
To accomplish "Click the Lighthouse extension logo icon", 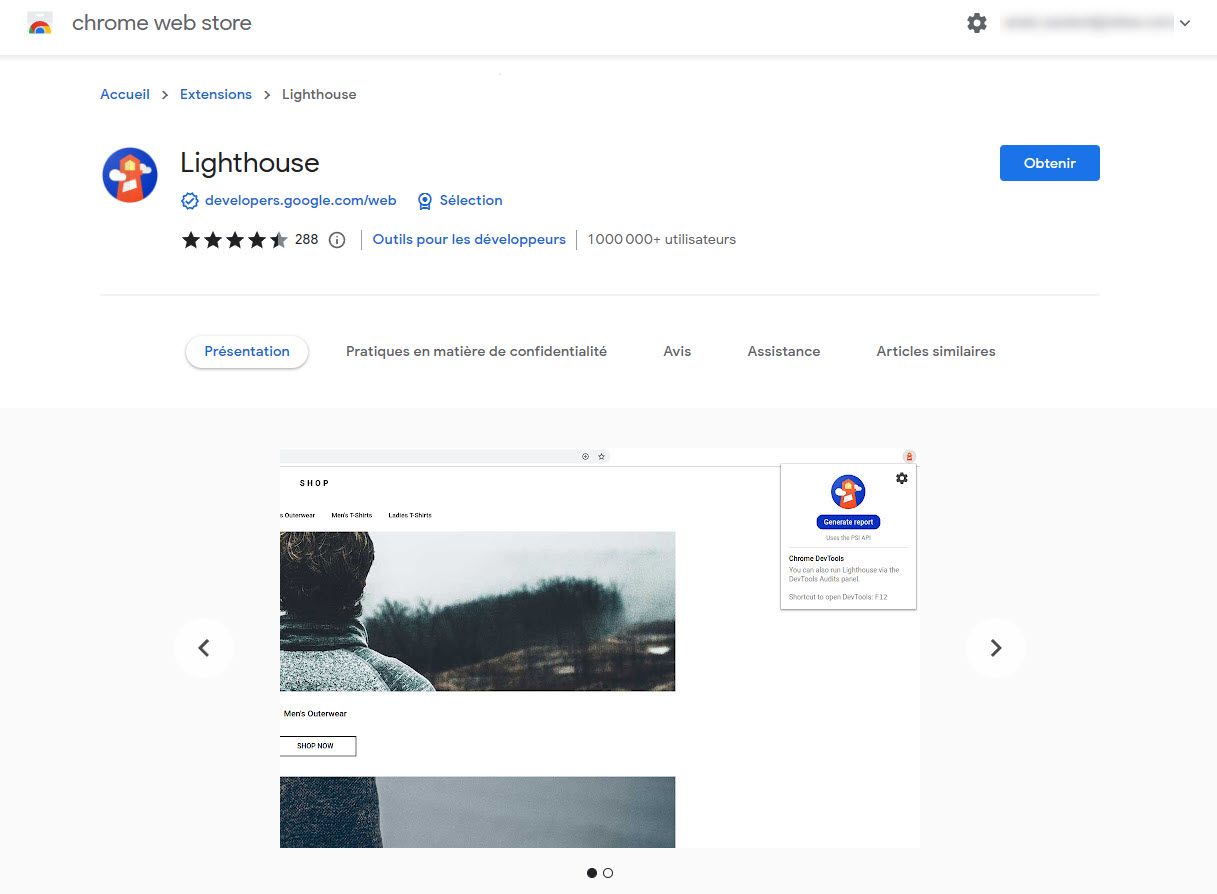I will (x=129, y=174).
